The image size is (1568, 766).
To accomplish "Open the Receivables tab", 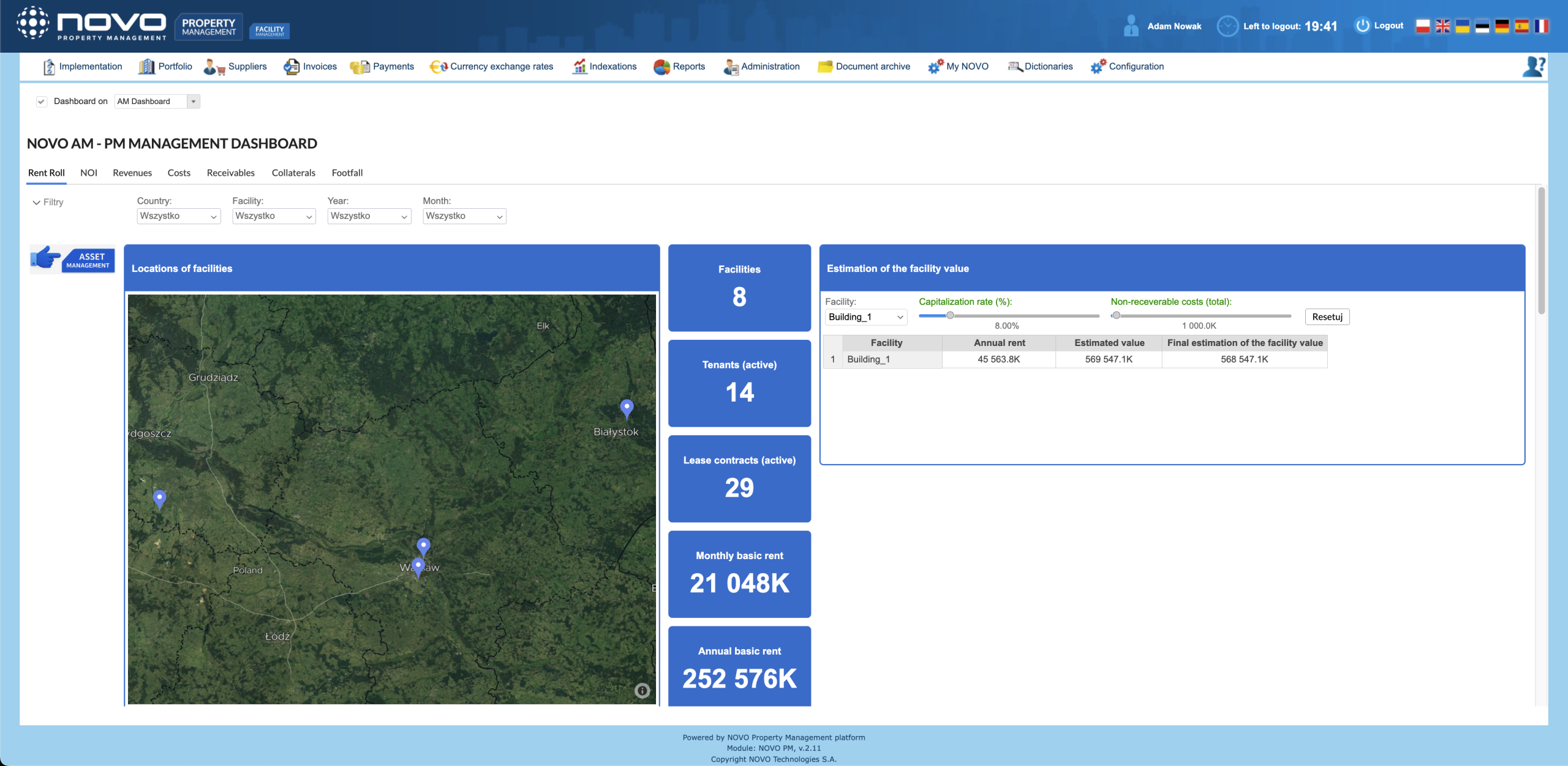I will click(x=230, y=173).
